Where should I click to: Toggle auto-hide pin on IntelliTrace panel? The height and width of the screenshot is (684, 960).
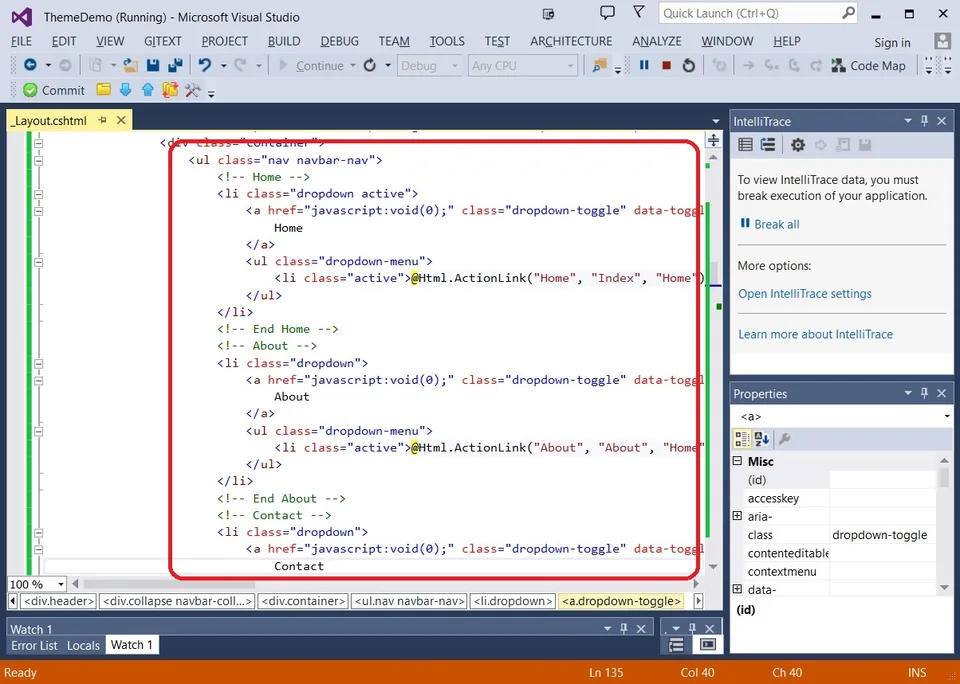(x=924, y=121)
